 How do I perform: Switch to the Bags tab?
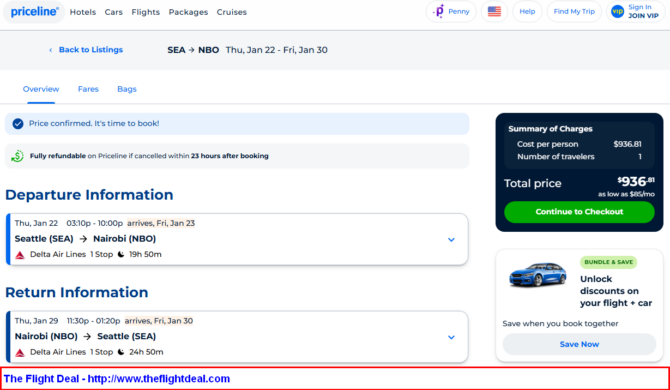[127, 89]
